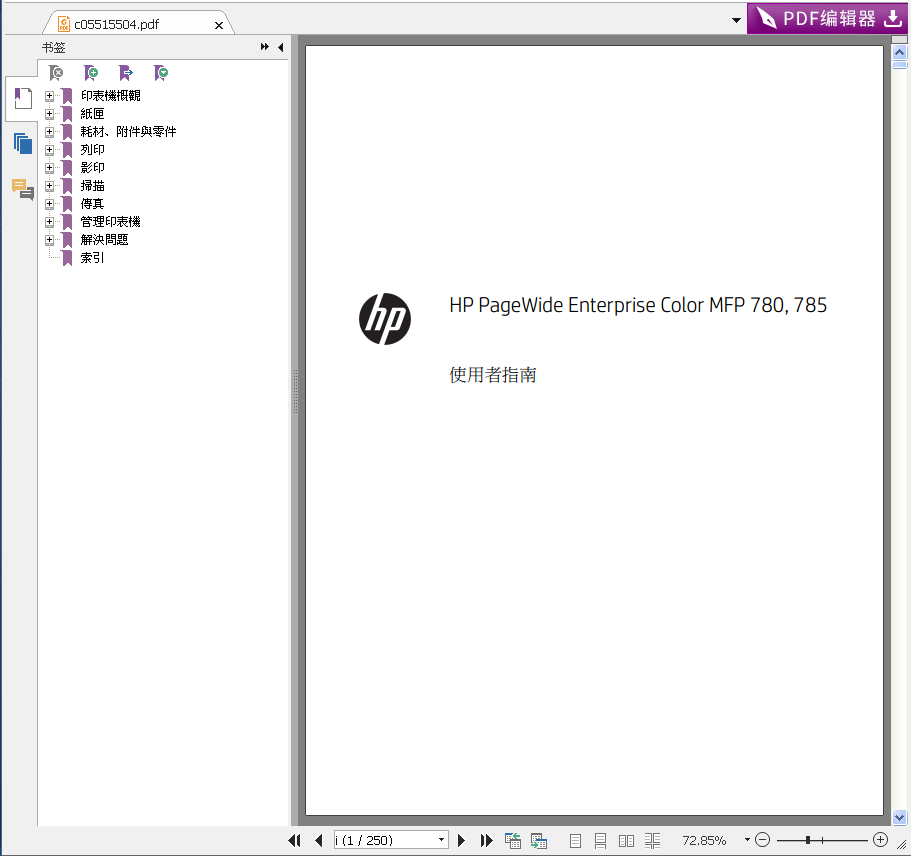
Task: Collapse the bookmarks panel
Action: point(281,47)
